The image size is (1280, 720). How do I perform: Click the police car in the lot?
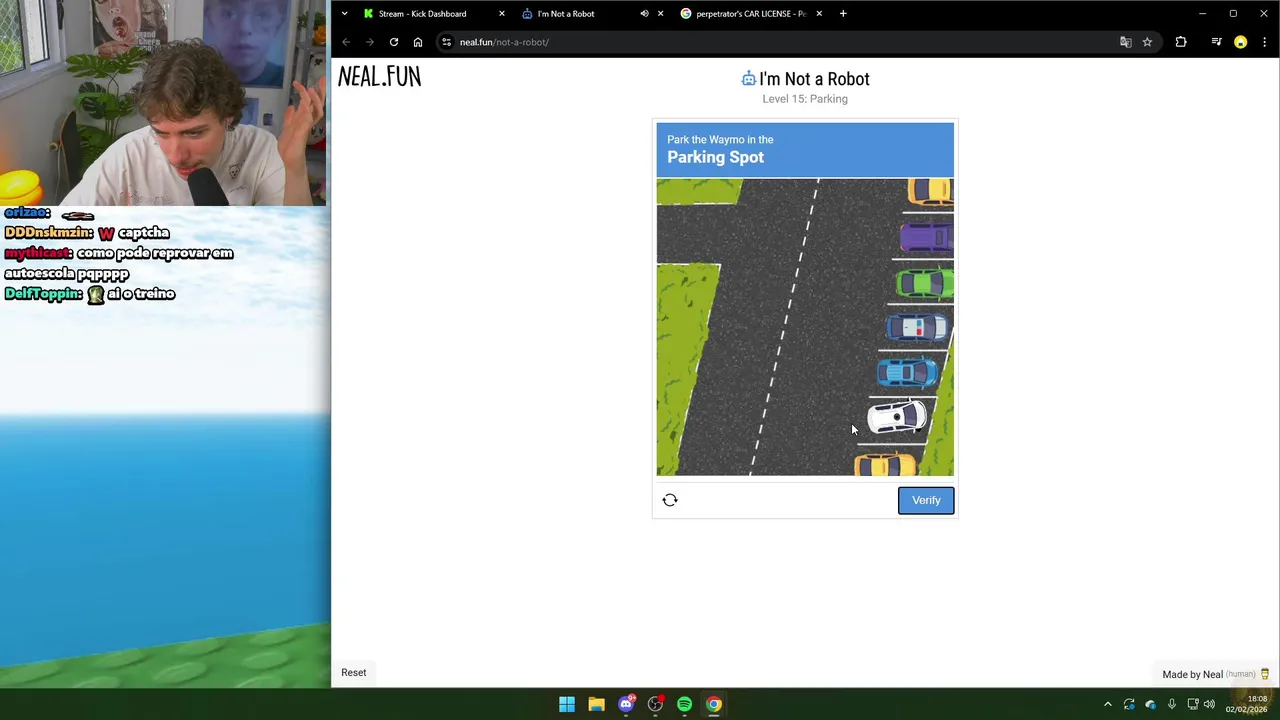(x=917, y=327)
